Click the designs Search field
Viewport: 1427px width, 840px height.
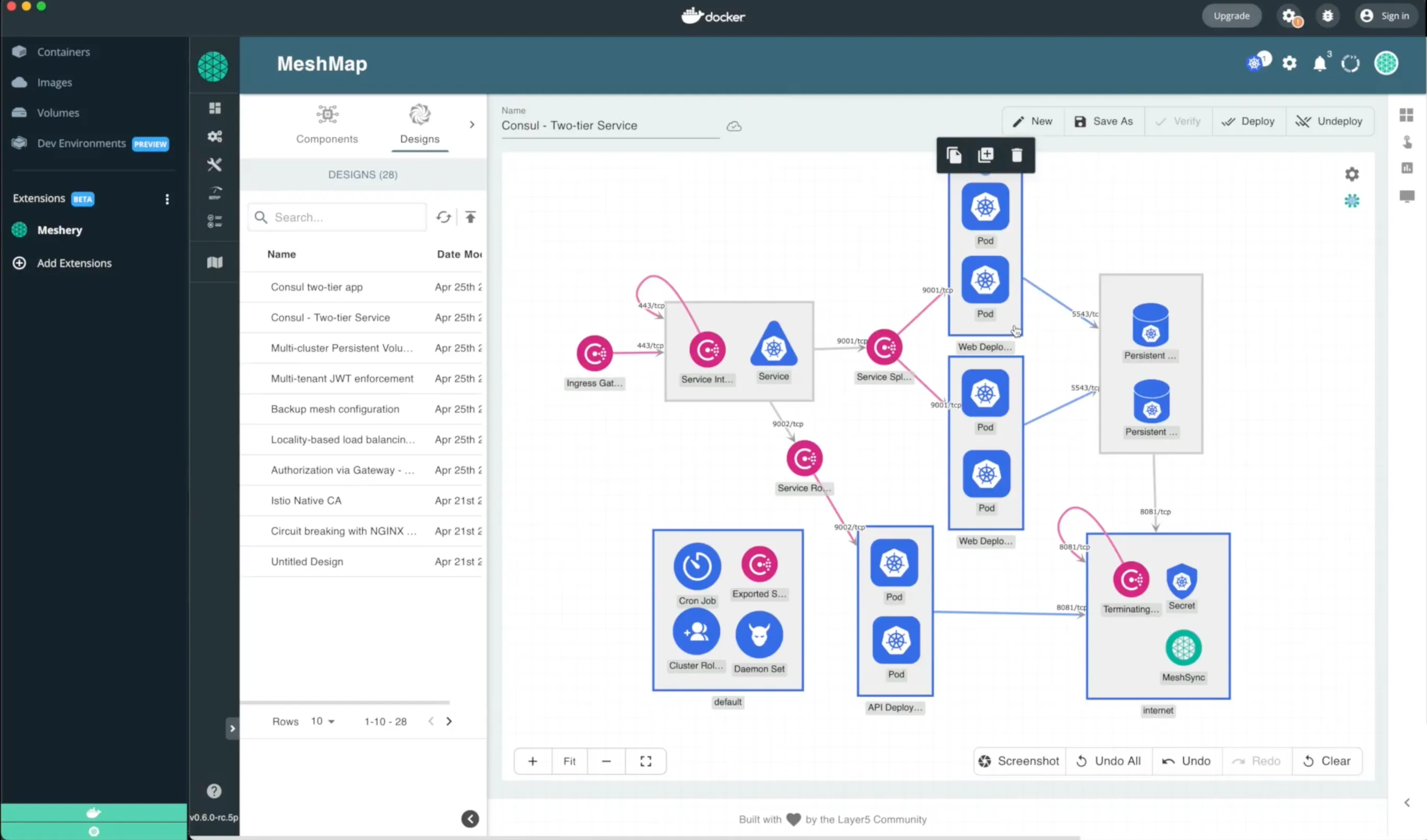pyautogui.click(x=346, y=217)
